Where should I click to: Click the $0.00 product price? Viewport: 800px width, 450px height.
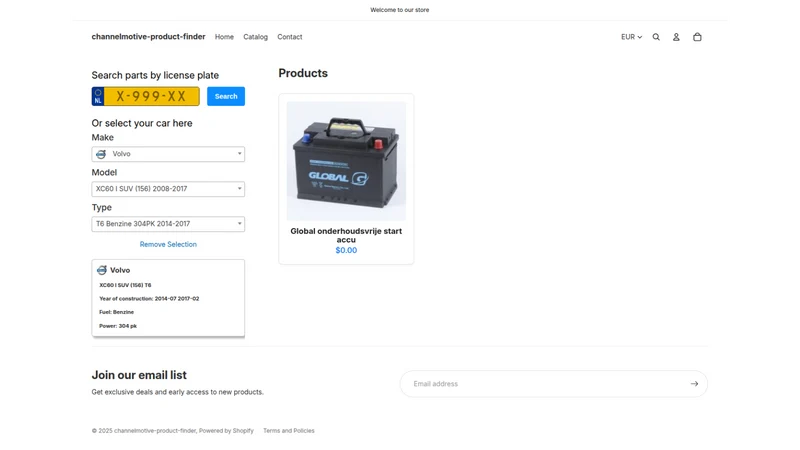(x=346, y=250)
